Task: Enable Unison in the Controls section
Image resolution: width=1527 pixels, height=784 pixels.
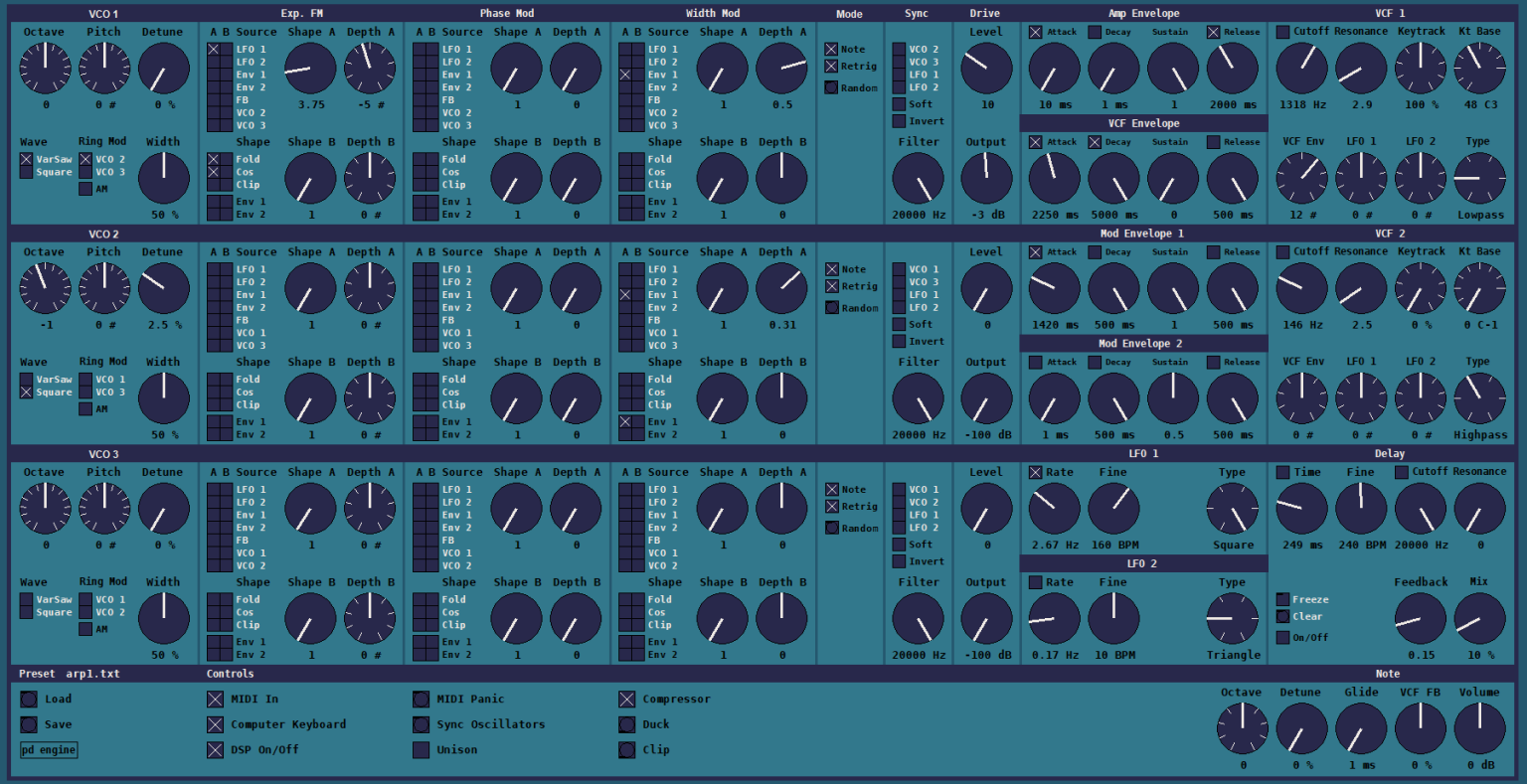Action: click(421, 749)
